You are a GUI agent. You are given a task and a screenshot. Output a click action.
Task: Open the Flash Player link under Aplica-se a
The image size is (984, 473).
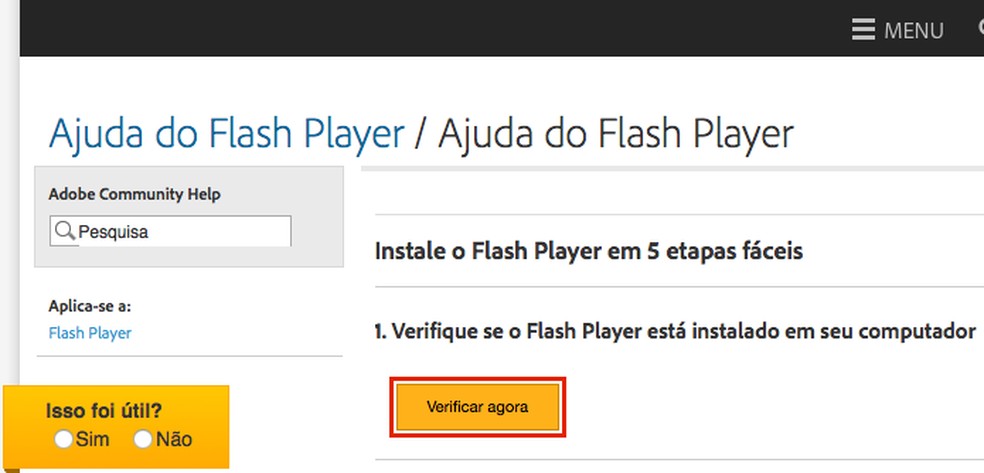[89, 333]
